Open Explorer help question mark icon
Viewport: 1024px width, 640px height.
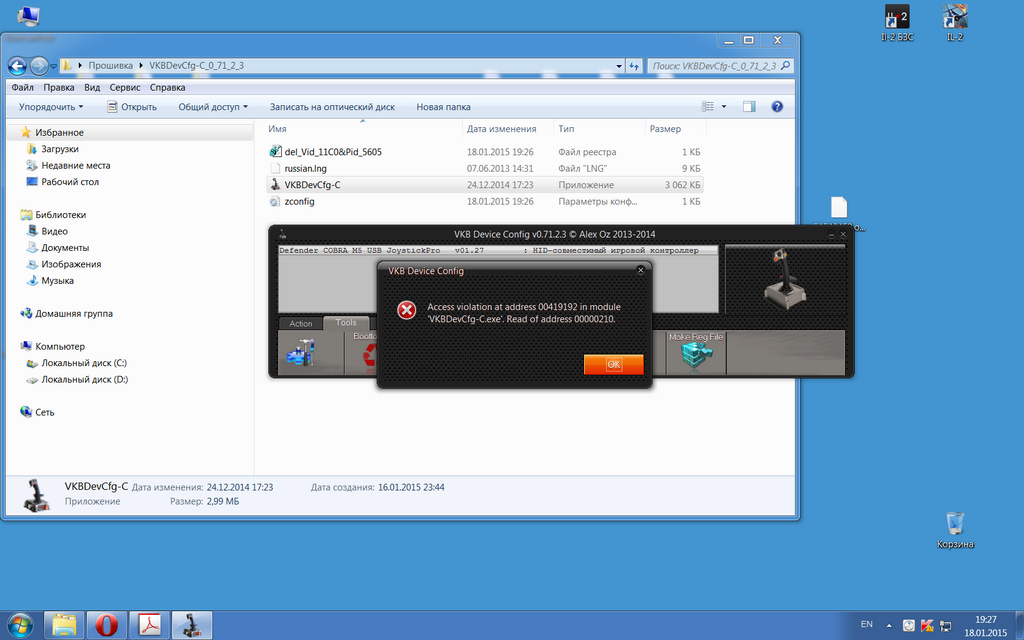pos(777,106)
